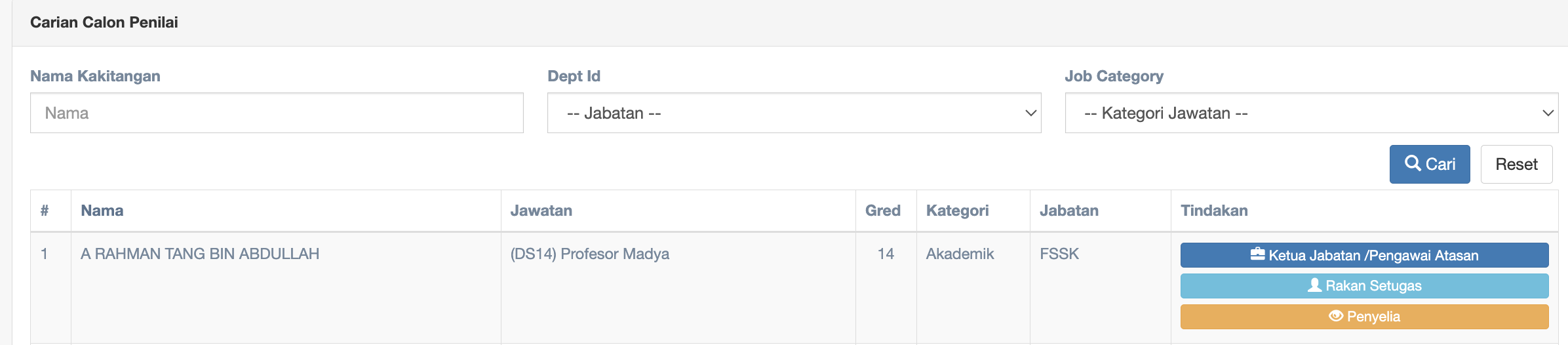Click the Tindakan column header
The height and width of the screenshot is (345, 1568).
tap(1214, 211)
